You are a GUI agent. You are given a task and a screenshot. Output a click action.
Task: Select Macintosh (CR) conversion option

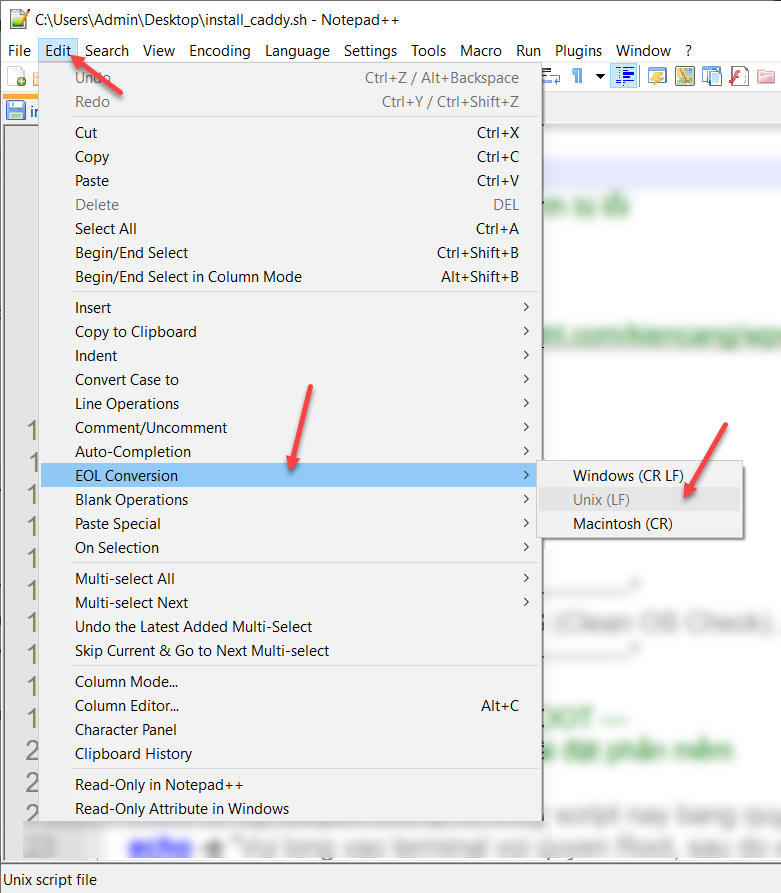[622, 524]
